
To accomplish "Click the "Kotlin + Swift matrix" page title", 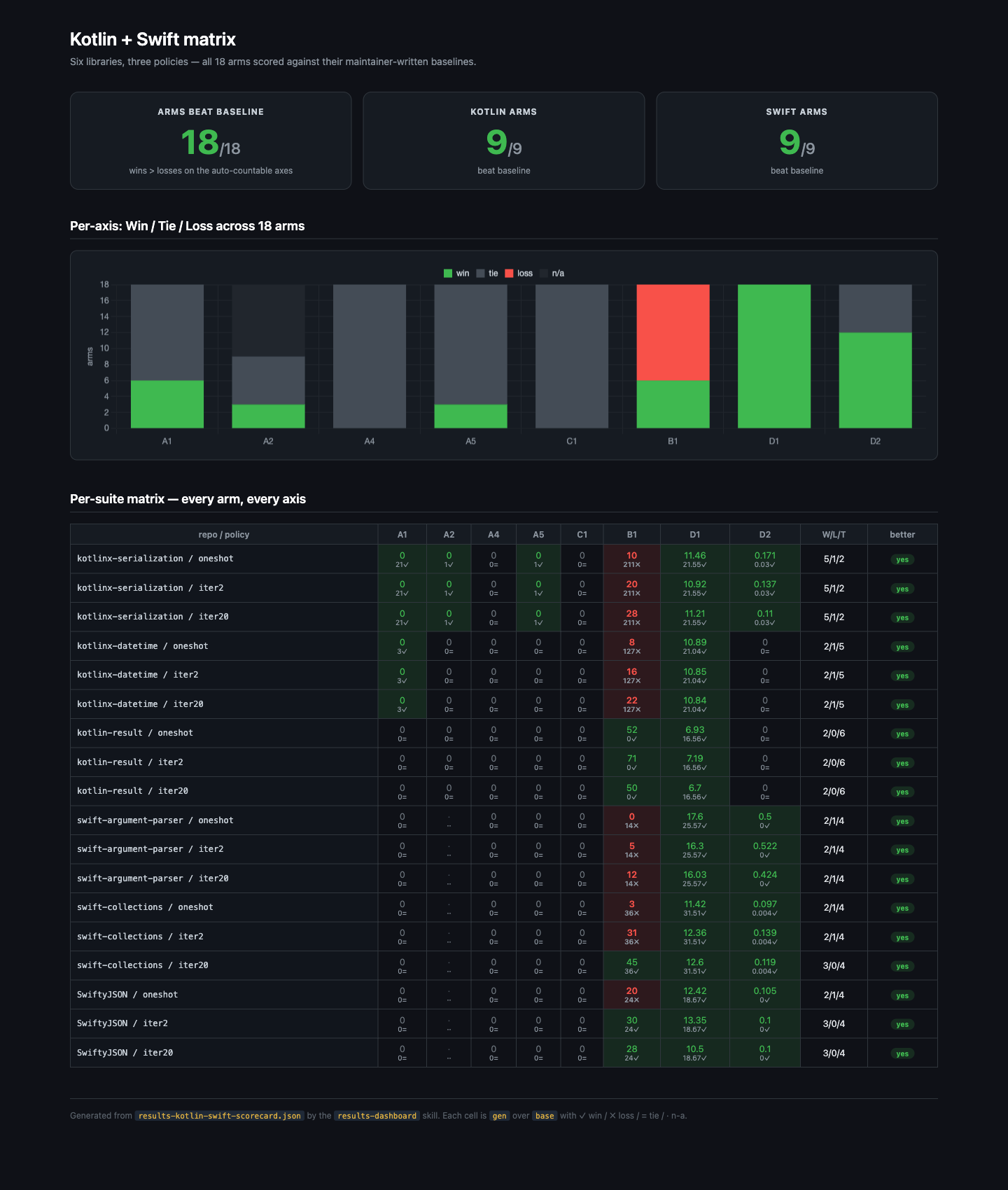I will click(x=153, y=39).
